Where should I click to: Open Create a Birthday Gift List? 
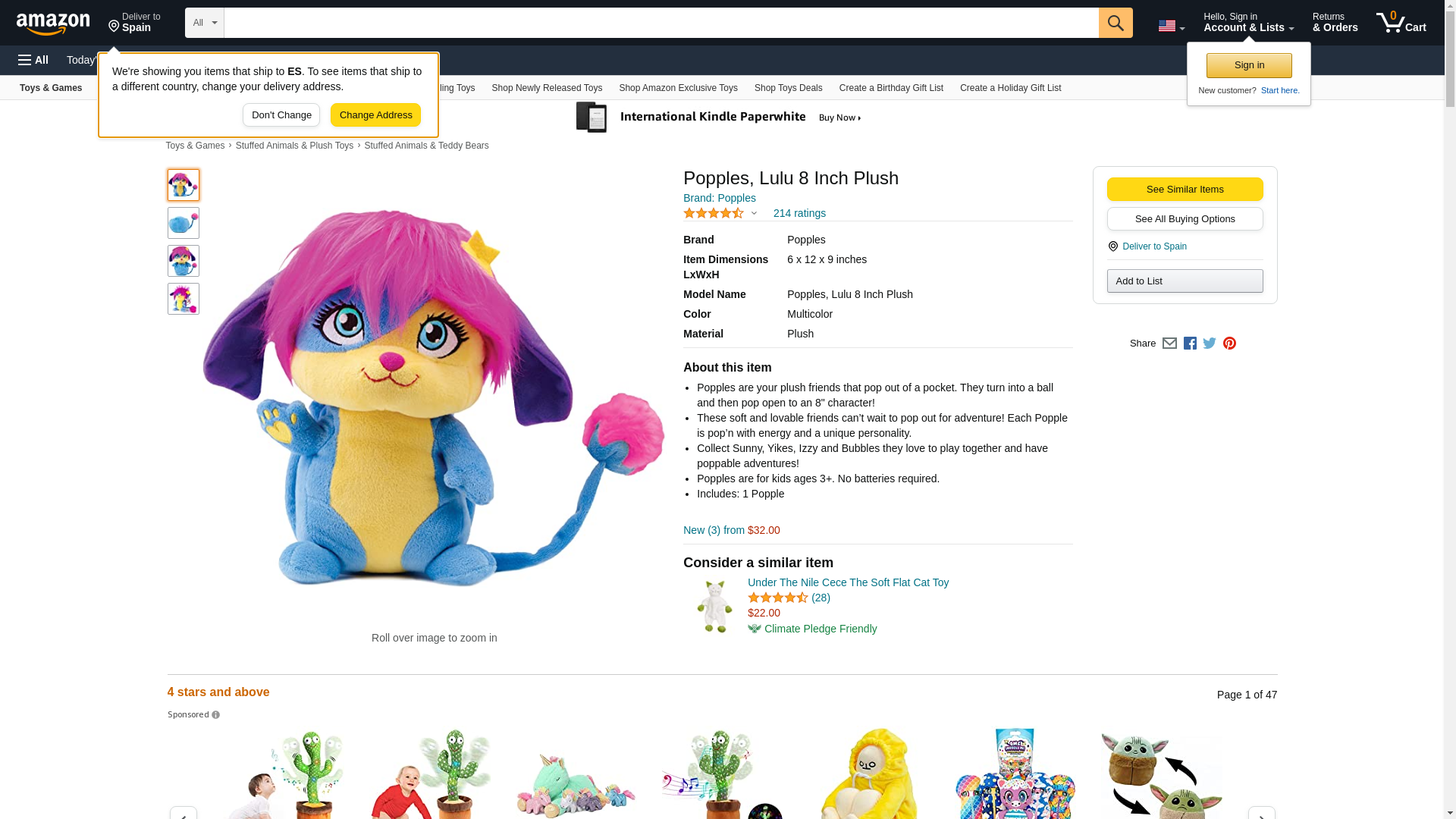coord(891,88)
